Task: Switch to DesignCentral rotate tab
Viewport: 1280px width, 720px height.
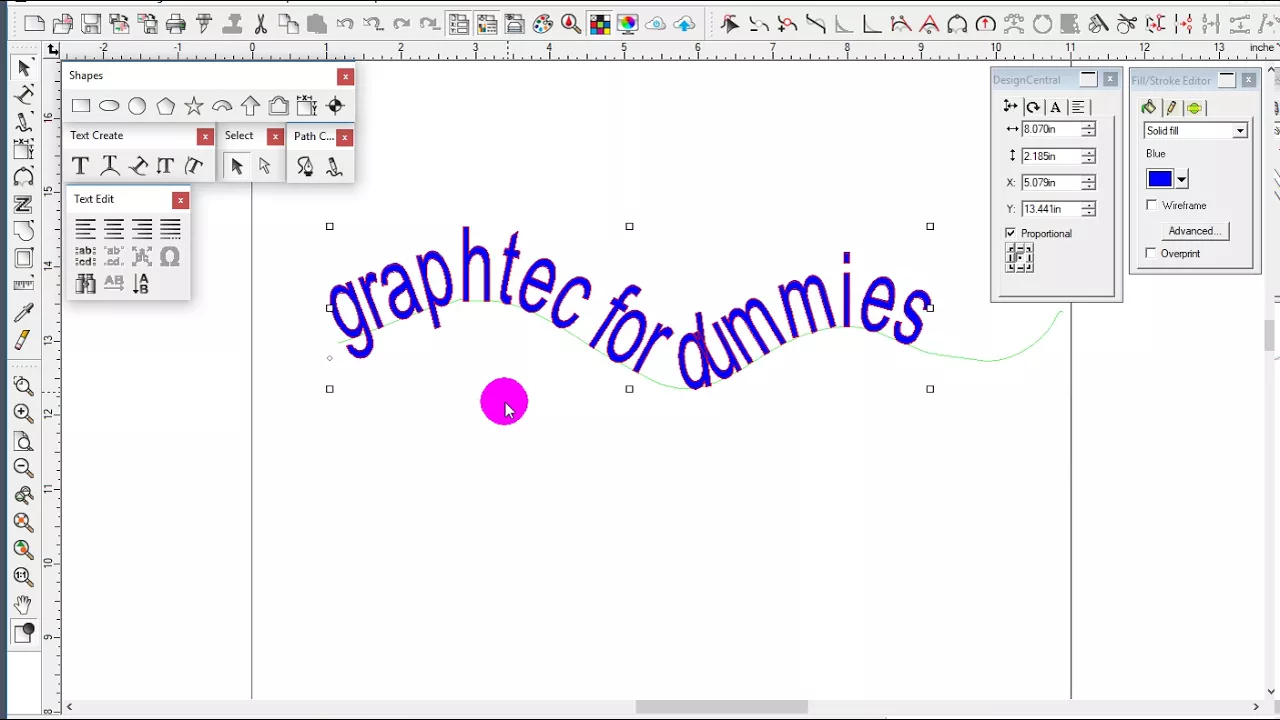Action: click(x=1033, y=107)
